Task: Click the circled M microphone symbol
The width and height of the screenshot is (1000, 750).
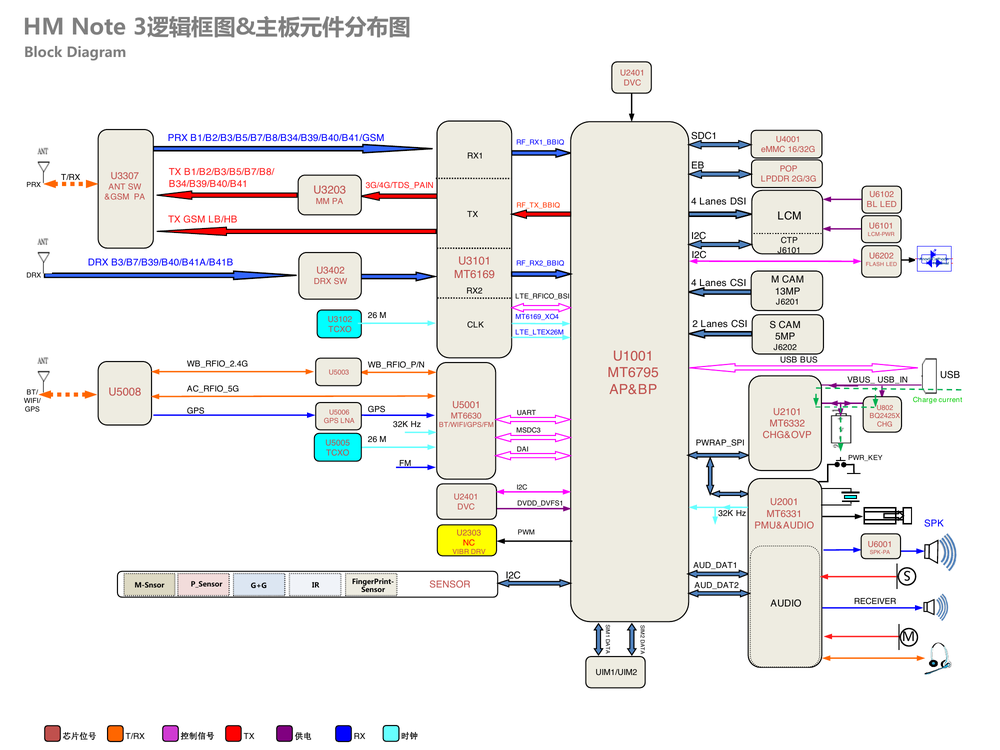Action: pos(908,636)
